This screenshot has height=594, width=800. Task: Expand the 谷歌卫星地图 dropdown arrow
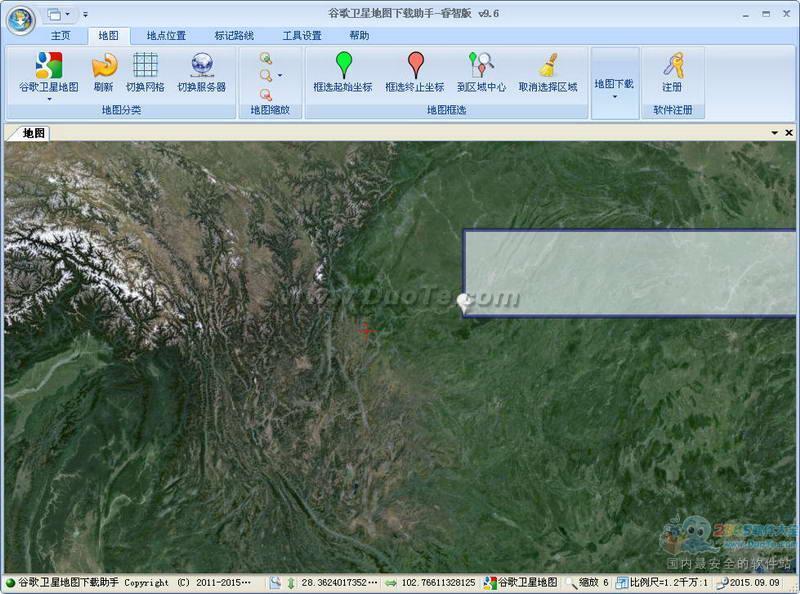coord(49,99)
